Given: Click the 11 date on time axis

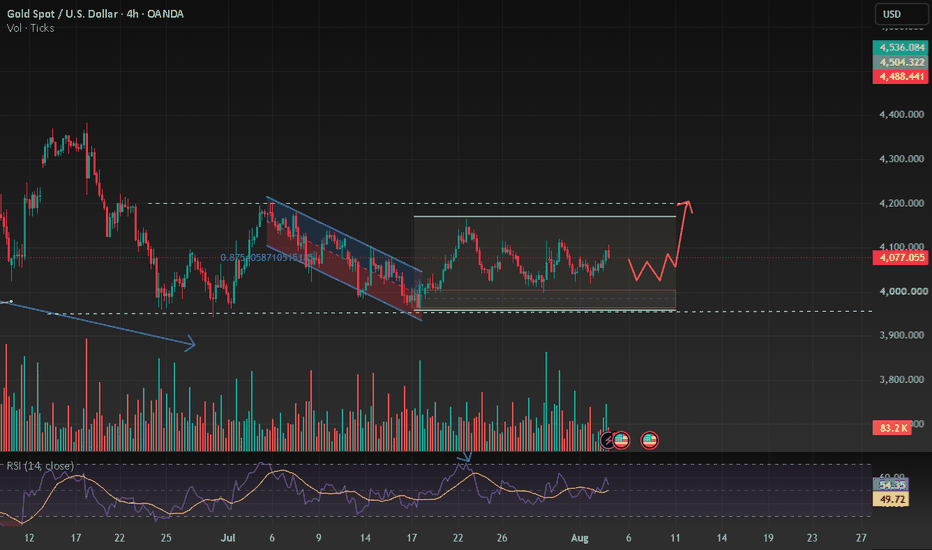Looking at the screenshot, I should (675, 538).
